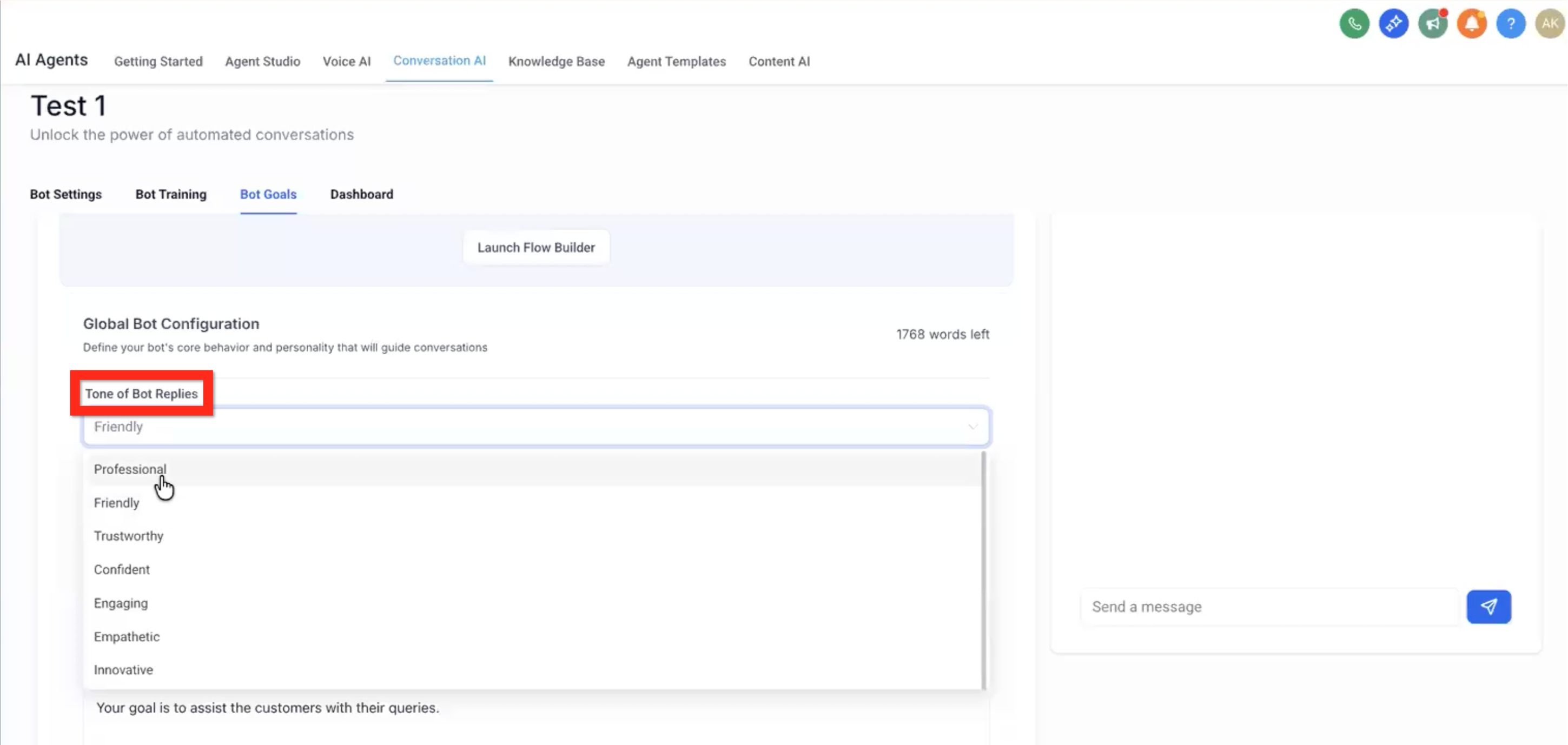Collapse the tone dropdown using its chevron
1568x745 pixels.
[x=972, y=427]
